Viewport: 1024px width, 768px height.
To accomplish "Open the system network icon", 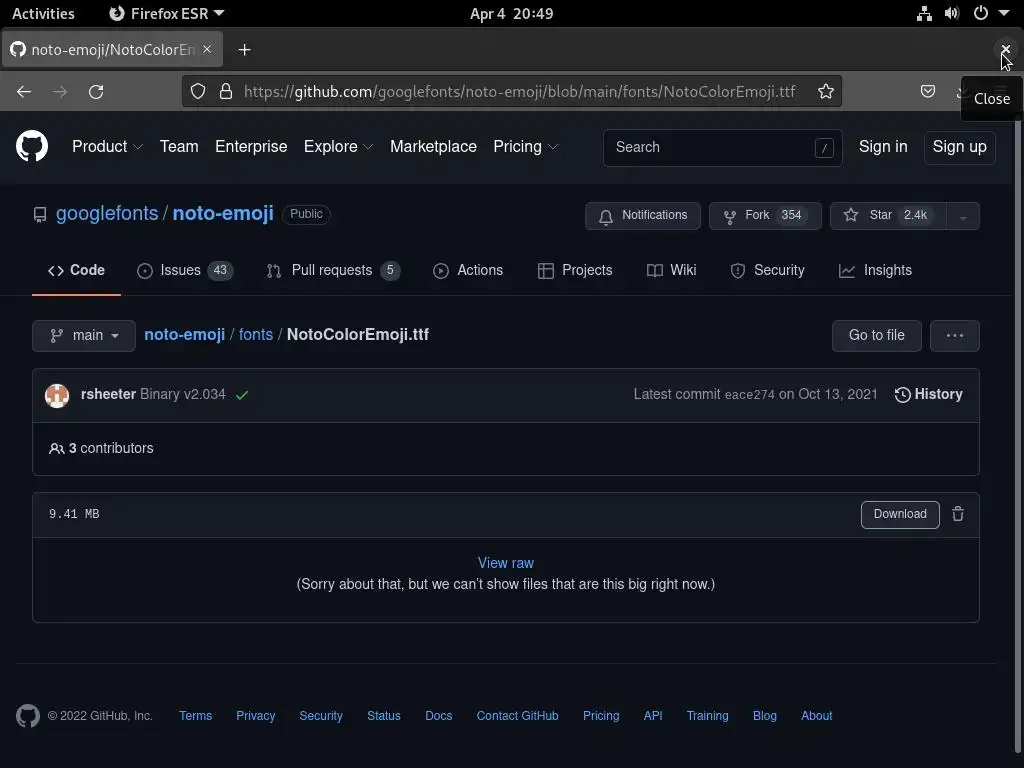I will 924,13.
